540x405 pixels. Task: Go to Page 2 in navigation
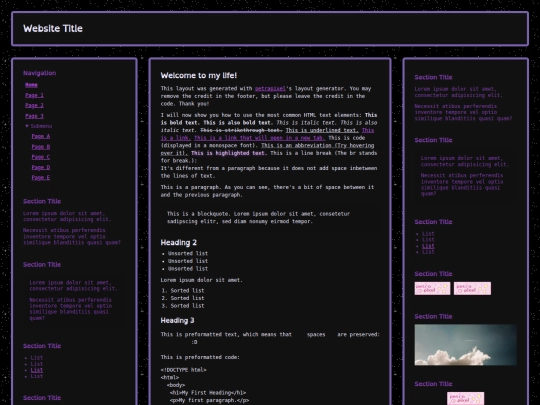[34, 106]
